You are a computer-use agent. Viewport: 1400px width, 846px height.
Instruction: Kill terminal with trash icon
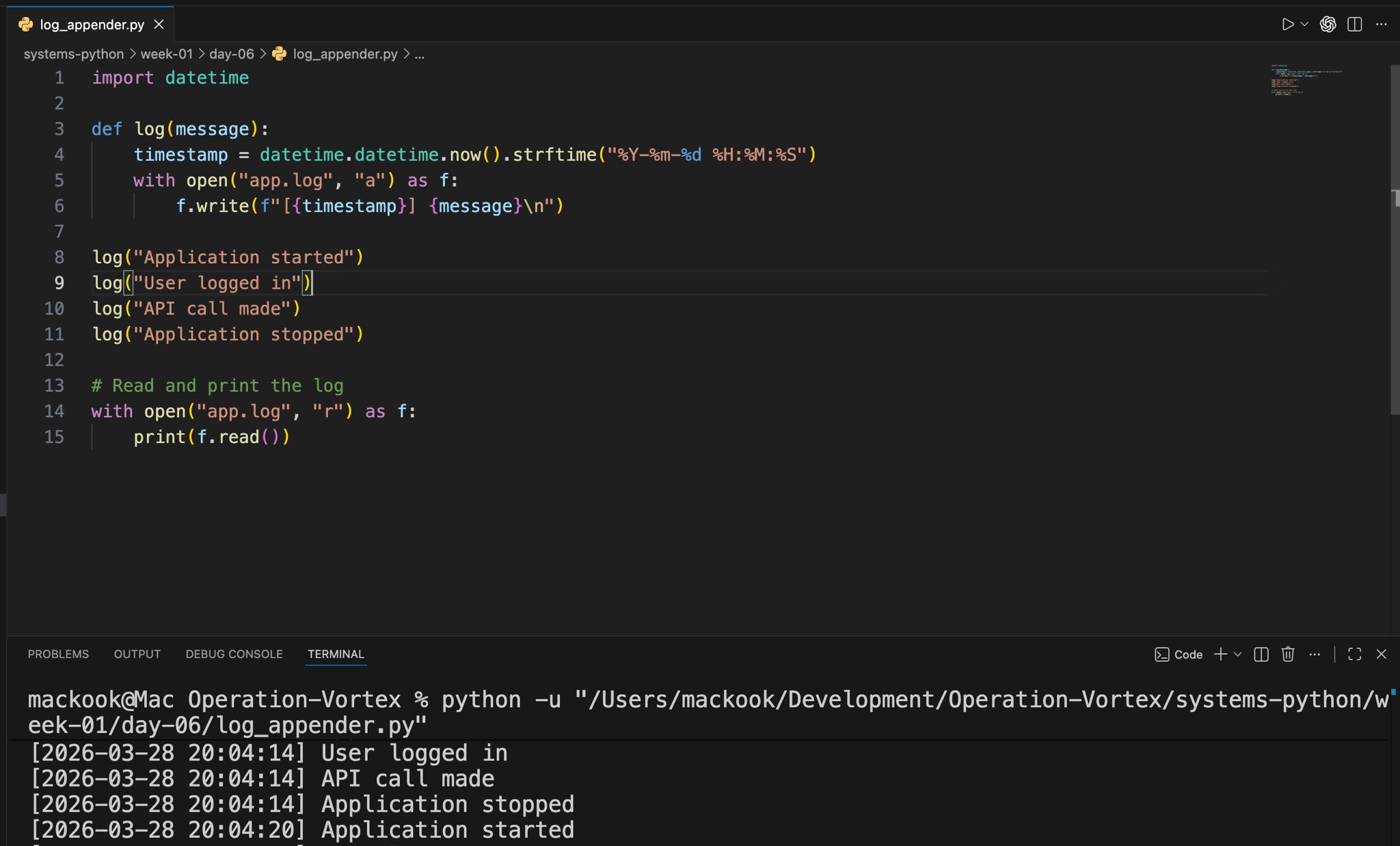point(1288,655)
